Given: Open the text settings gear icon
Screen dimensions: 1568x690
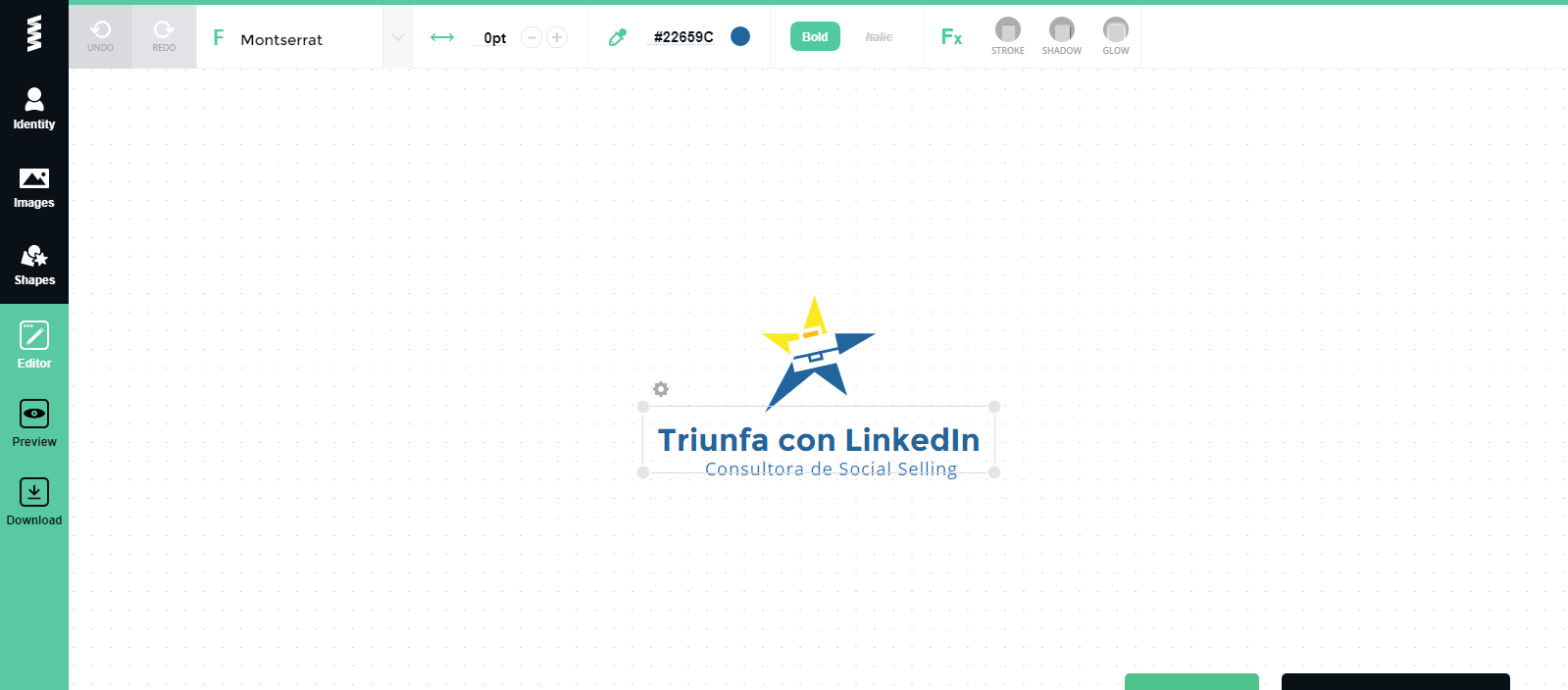Looking at the screenshot, I should pos(661,389).
